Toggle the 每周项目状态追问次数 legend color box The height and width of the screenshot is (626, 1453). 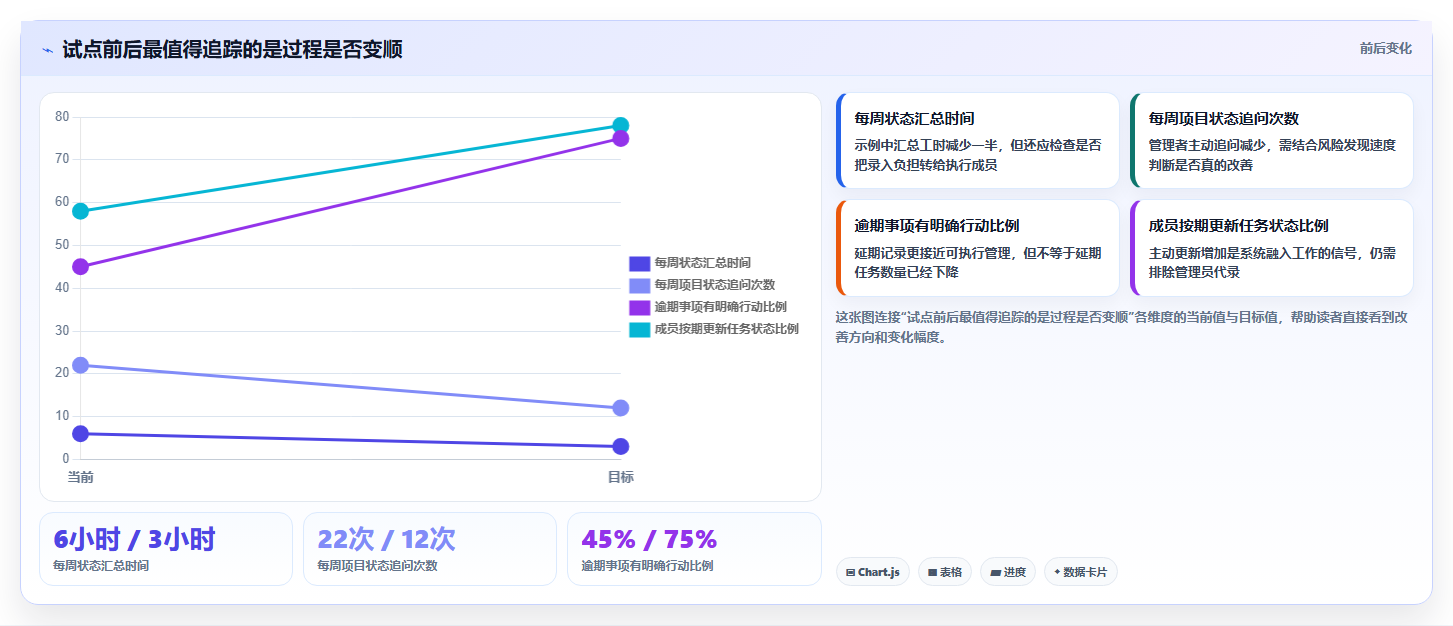coord(639,285)
